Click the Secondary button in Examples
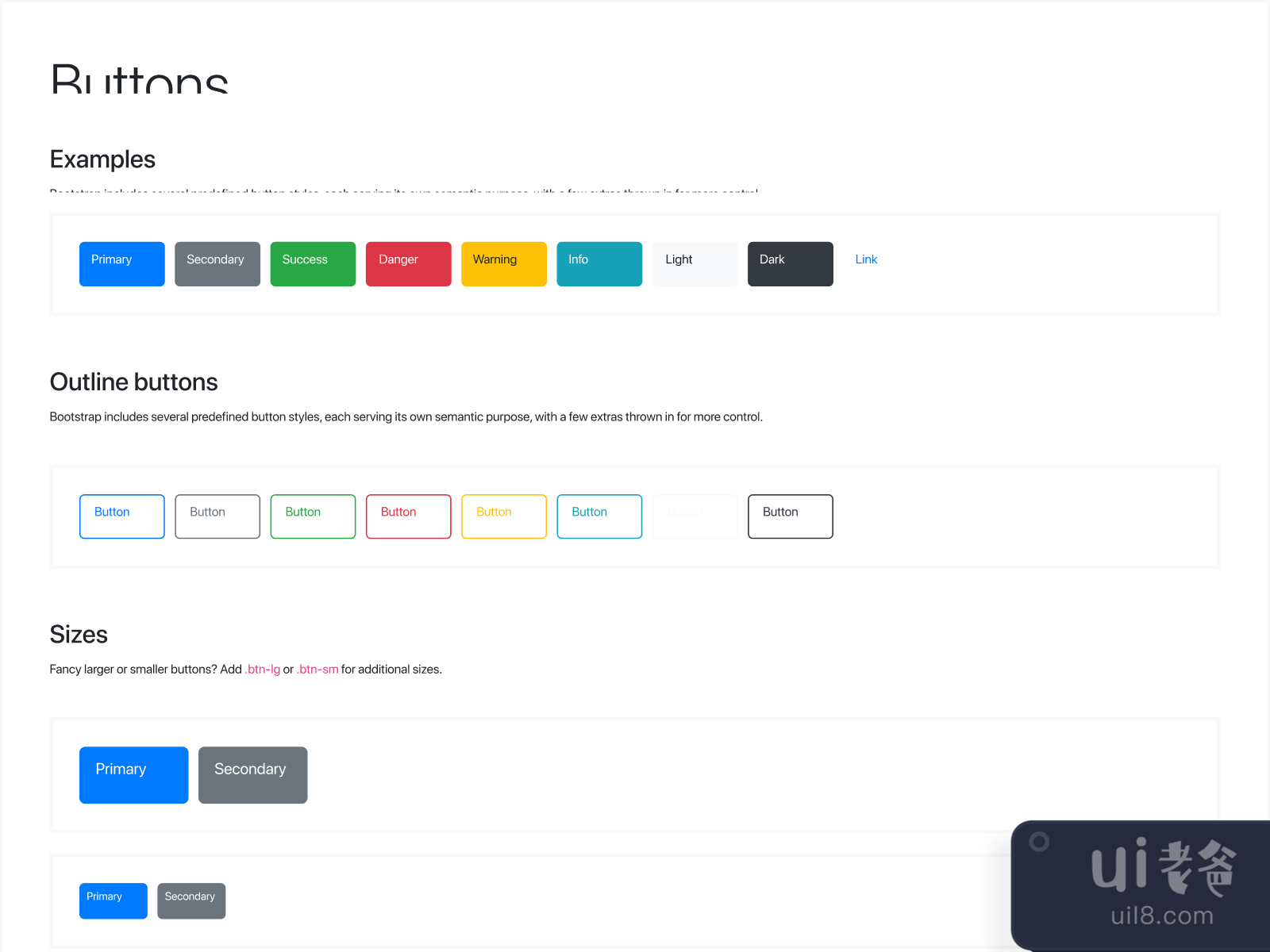 [217, 263]
